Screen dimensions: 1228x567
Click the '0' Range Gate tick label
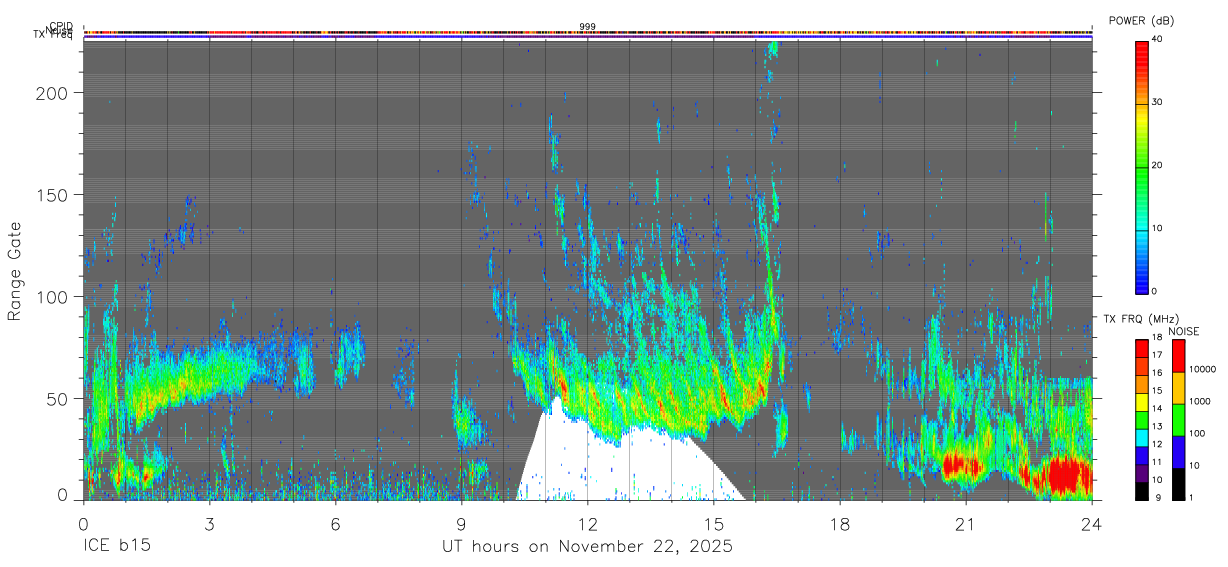63,495
